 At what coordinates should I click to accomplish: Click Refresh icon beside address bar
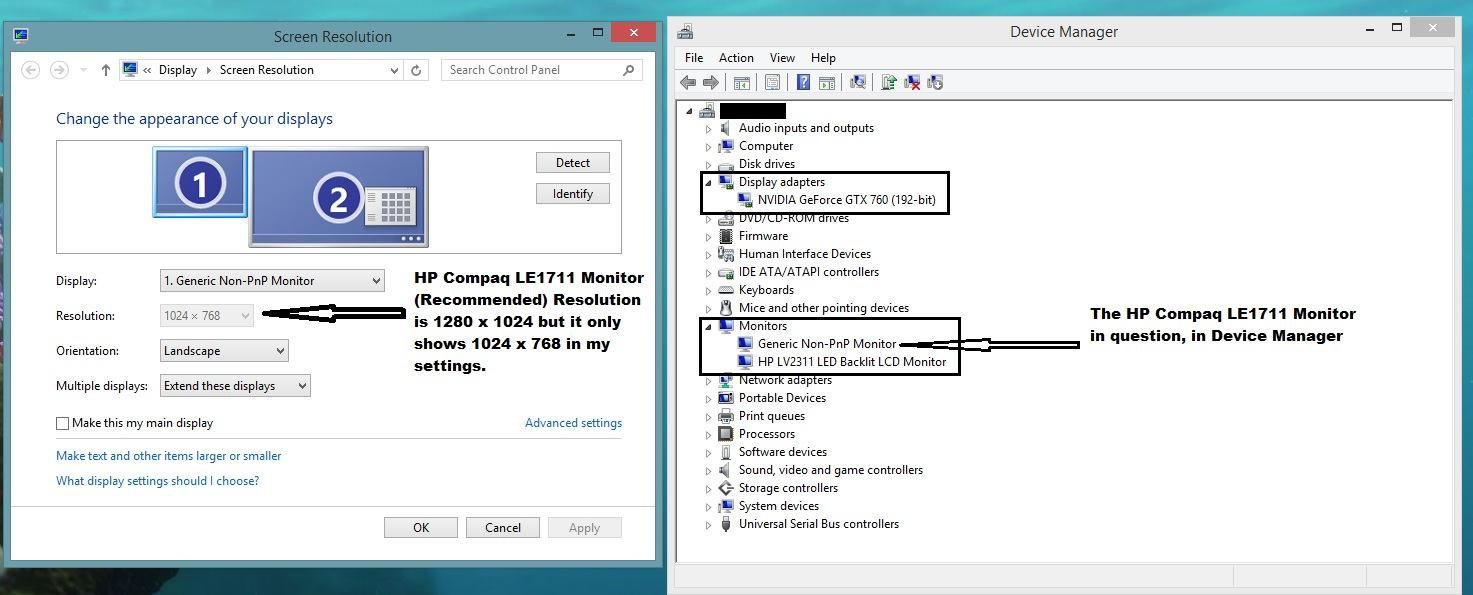click(x=418, y=70)
